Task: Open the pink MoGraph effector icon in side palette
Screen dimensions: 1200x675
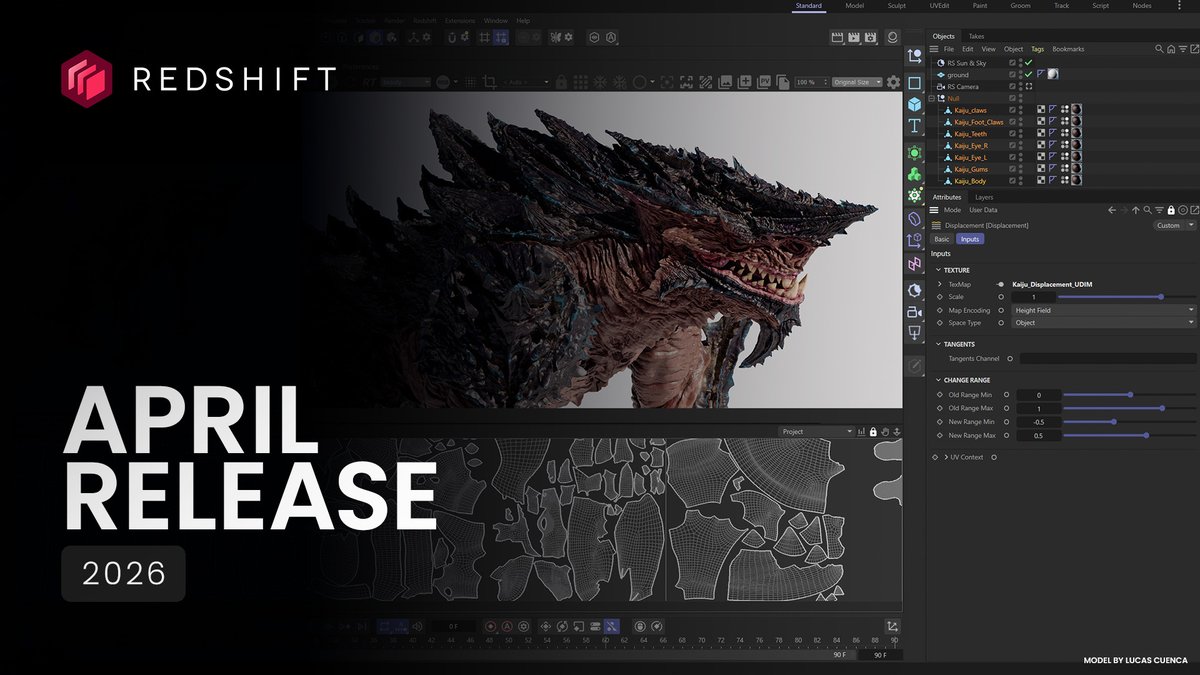Action: coord(914,264)
